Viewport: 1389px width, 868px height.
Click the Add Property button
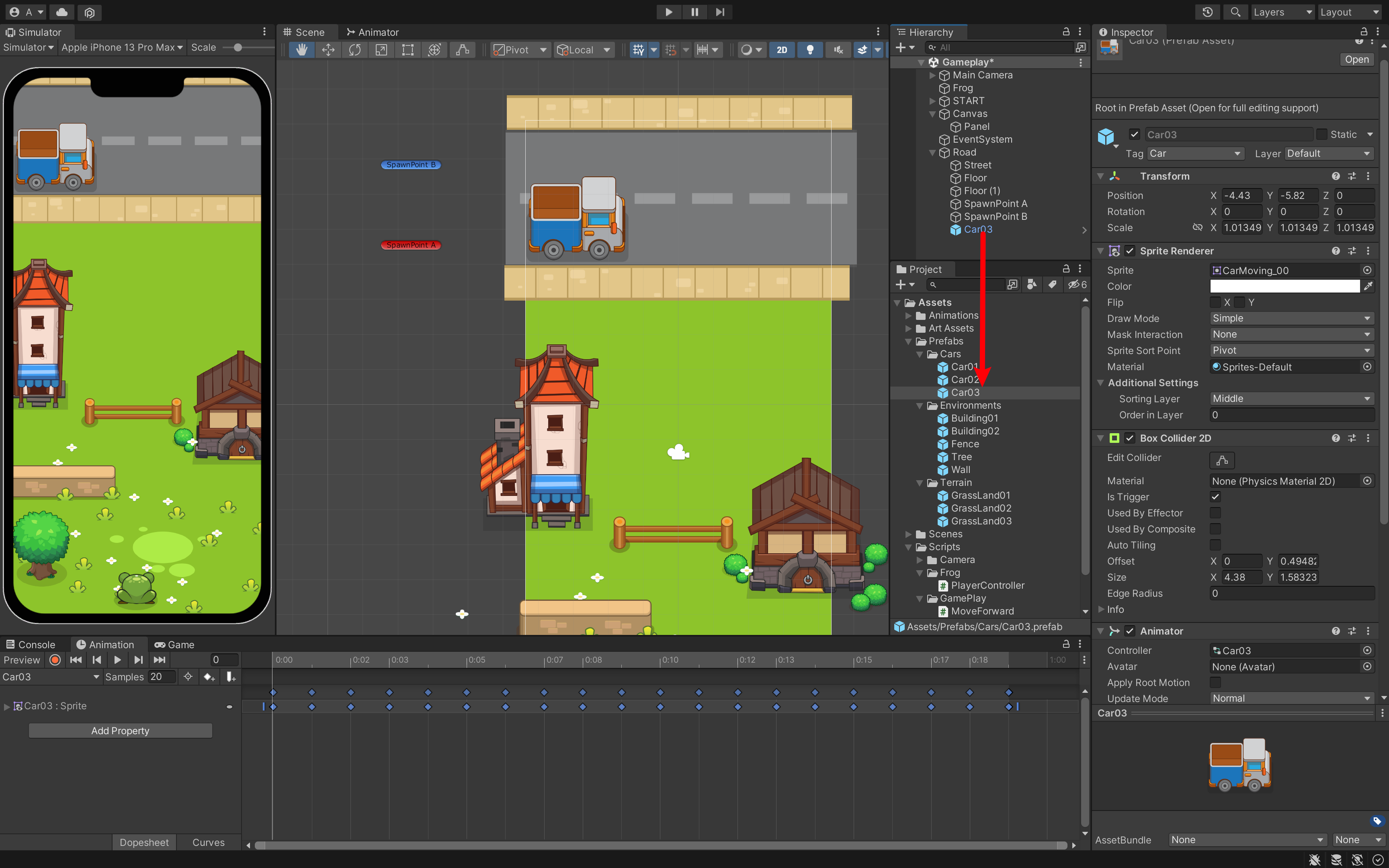121,730
